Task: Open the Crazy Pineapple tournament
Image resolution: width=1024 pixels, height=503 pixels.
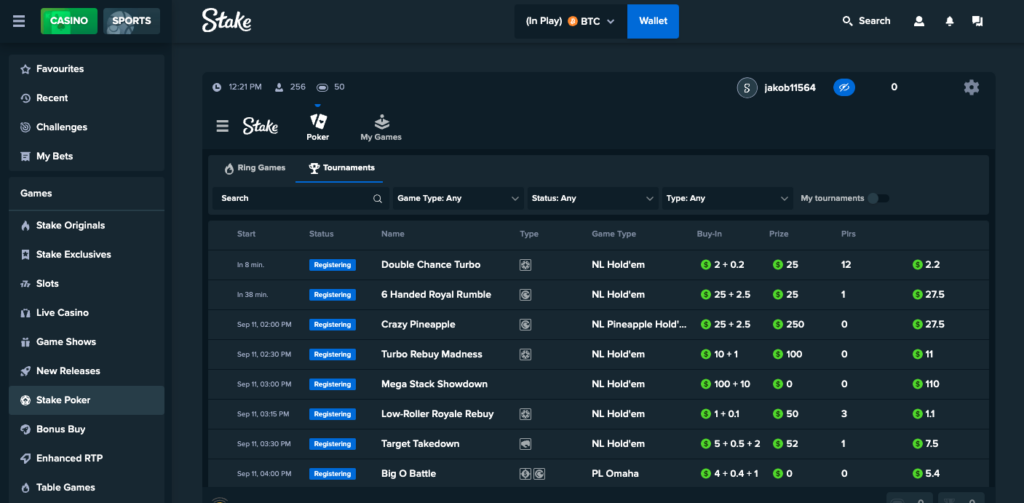Action: pos(598,325)
